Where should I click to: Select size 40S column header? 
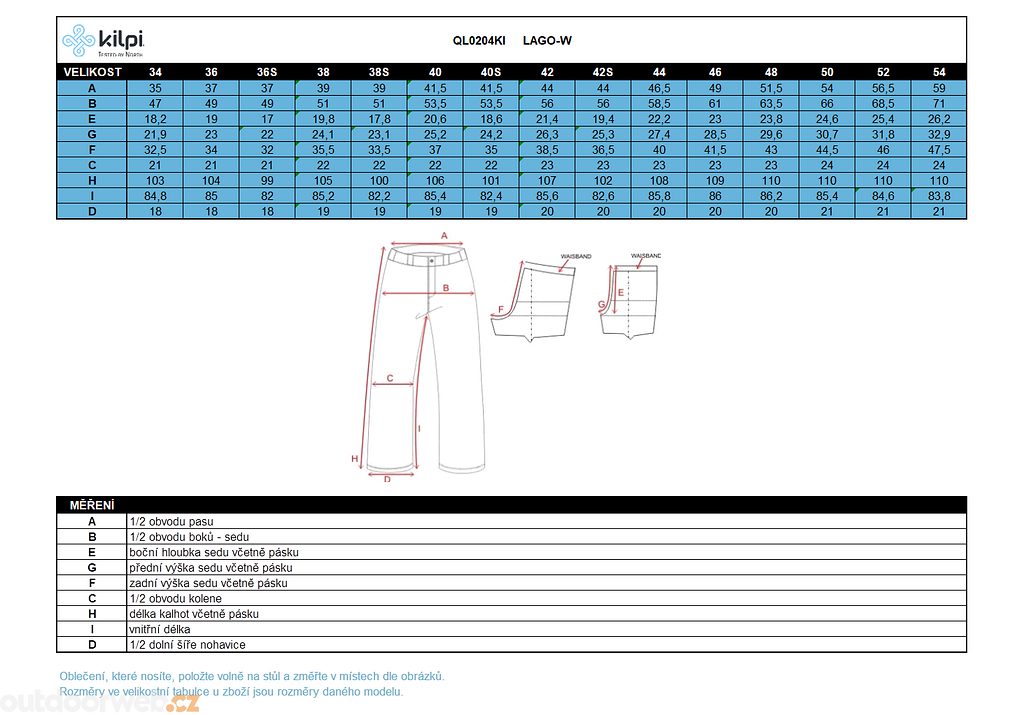tap(491, 72)
